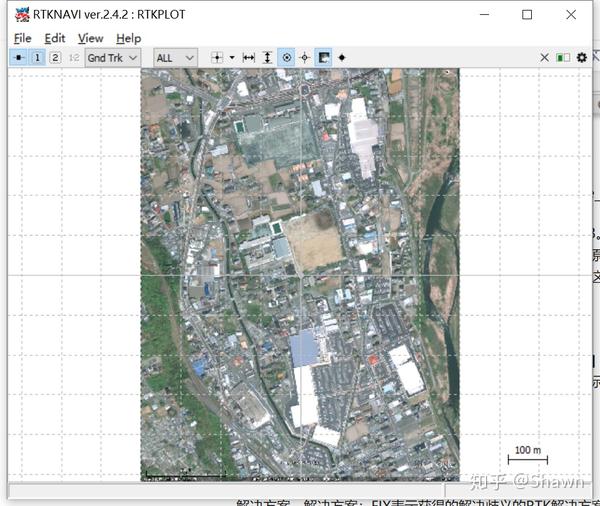Toggle the track current position icon
This screenshot has height=506, width=600.
[x=286, y=58]
